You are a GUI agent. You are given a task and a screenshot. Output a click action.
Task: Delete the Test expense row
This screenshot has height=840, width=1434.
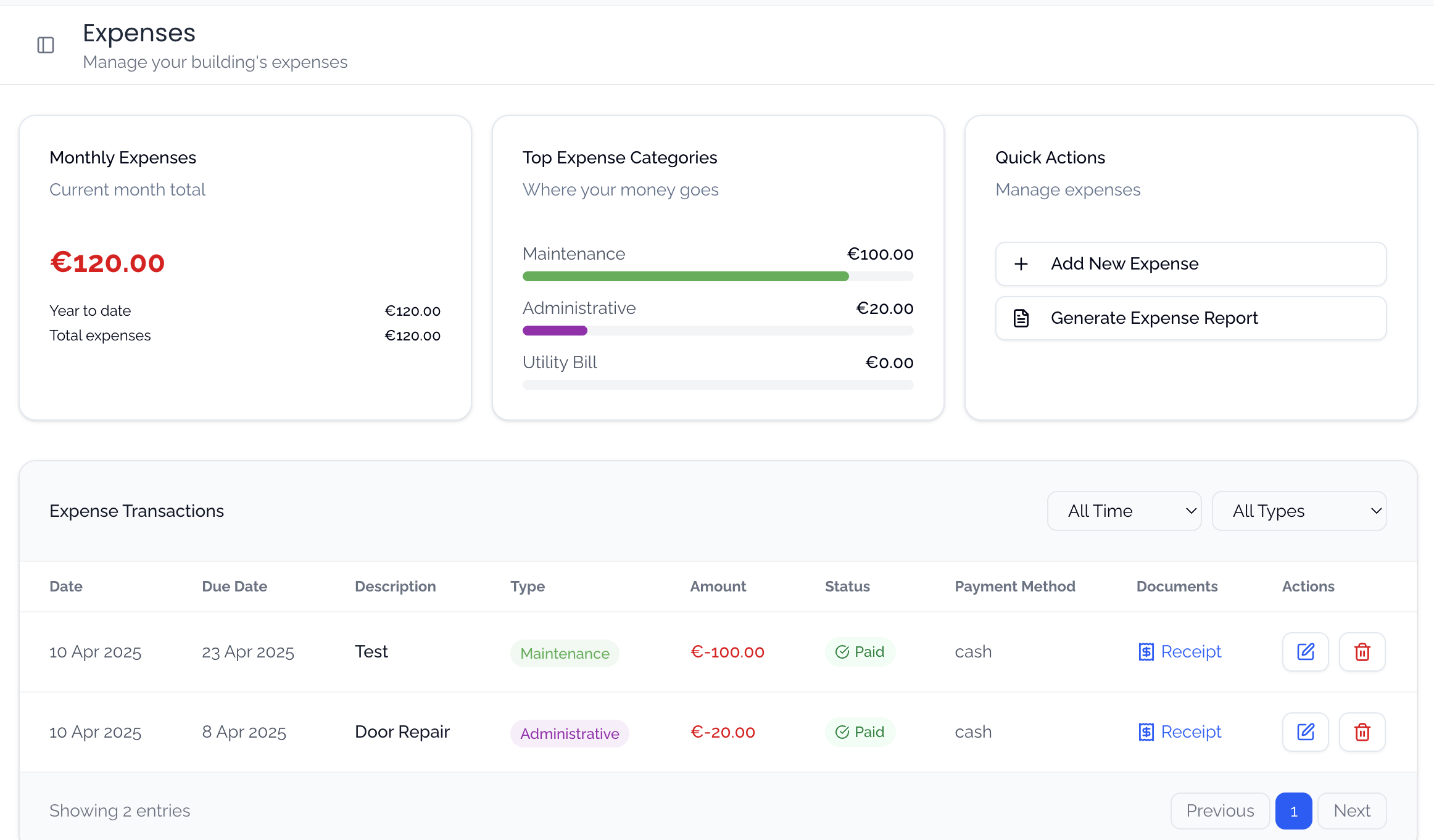point(1362,652)
